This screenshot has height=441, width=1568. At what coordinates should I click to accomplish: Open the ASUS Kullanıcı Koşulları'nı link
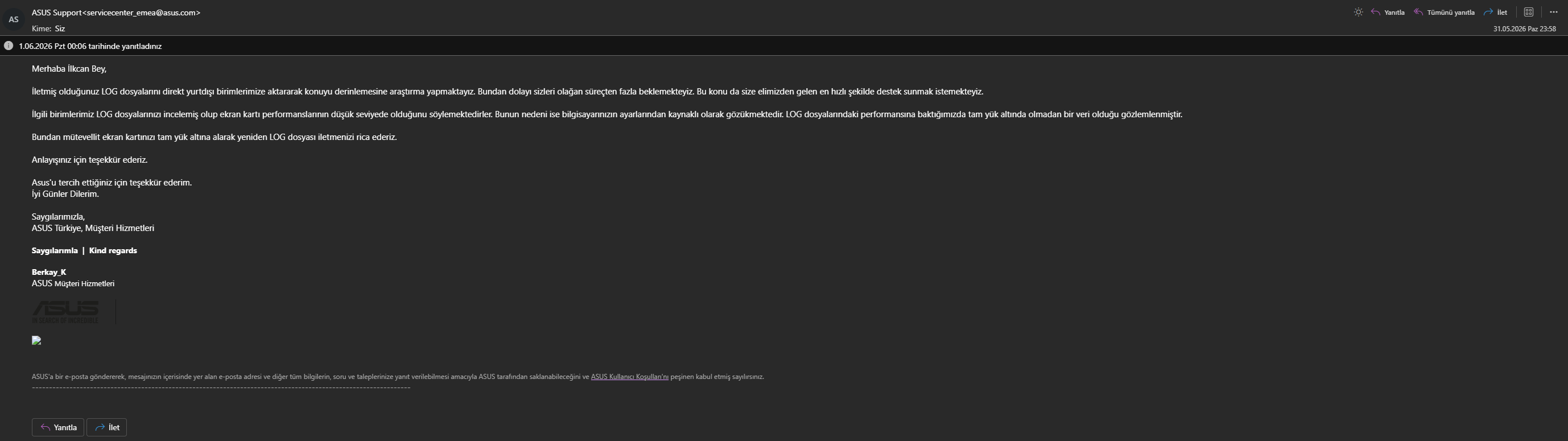(x=629, y=377)
